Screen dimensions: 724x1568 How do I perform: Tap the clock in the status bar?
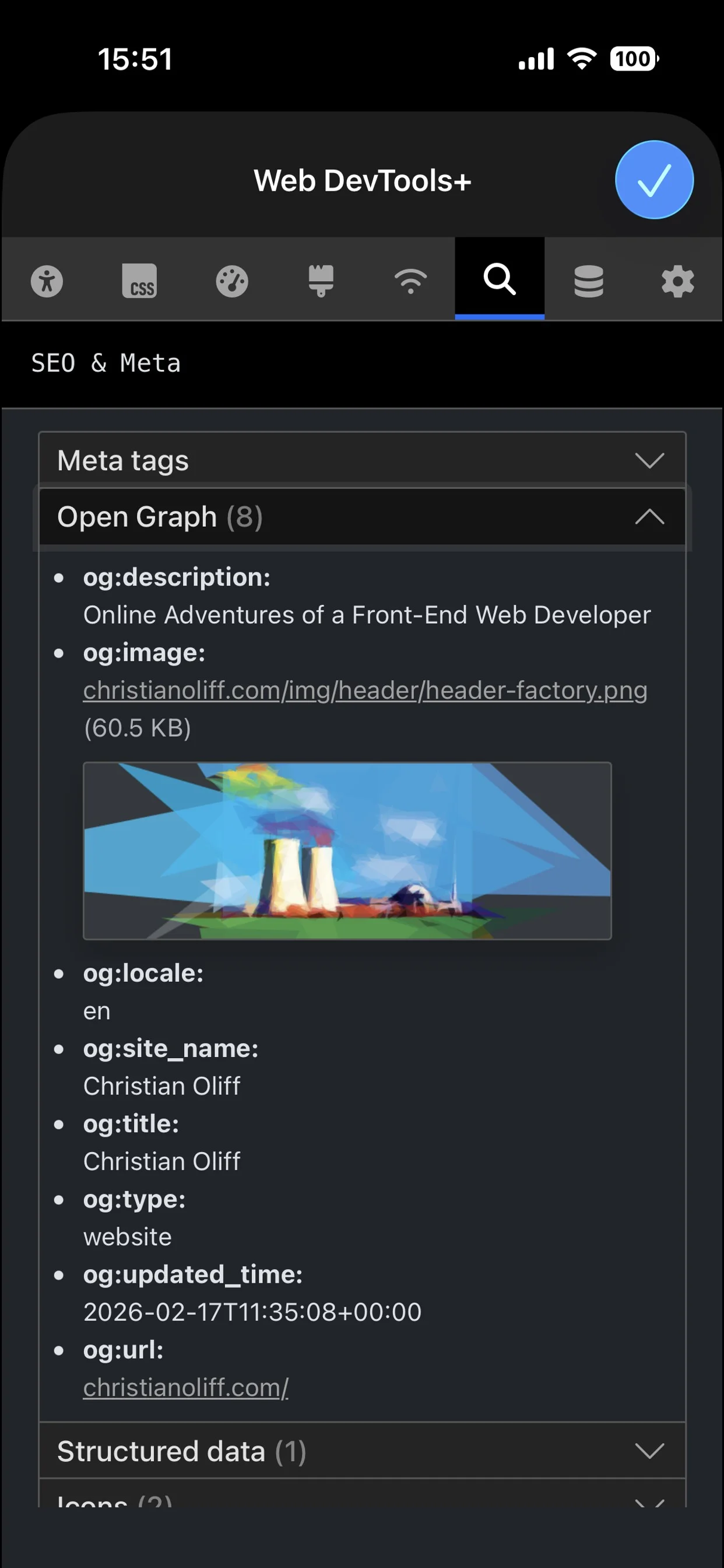pos(135,59)
